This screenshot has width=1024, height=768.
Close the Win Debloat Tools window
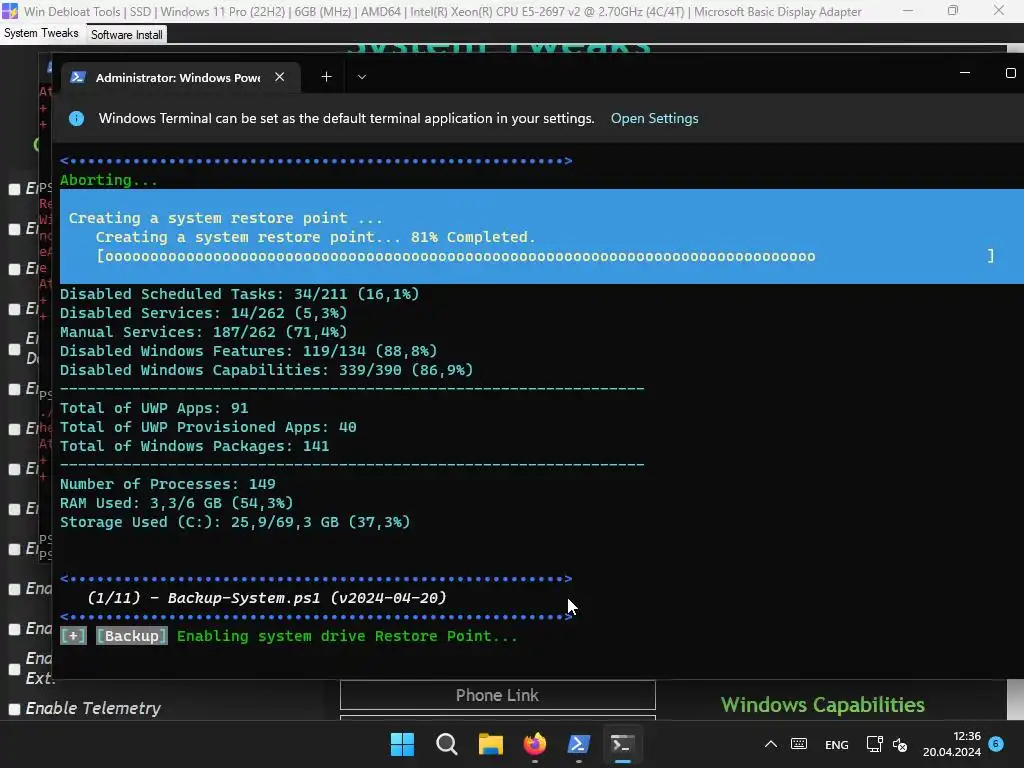pyautogui.click(x=999, y=11)
